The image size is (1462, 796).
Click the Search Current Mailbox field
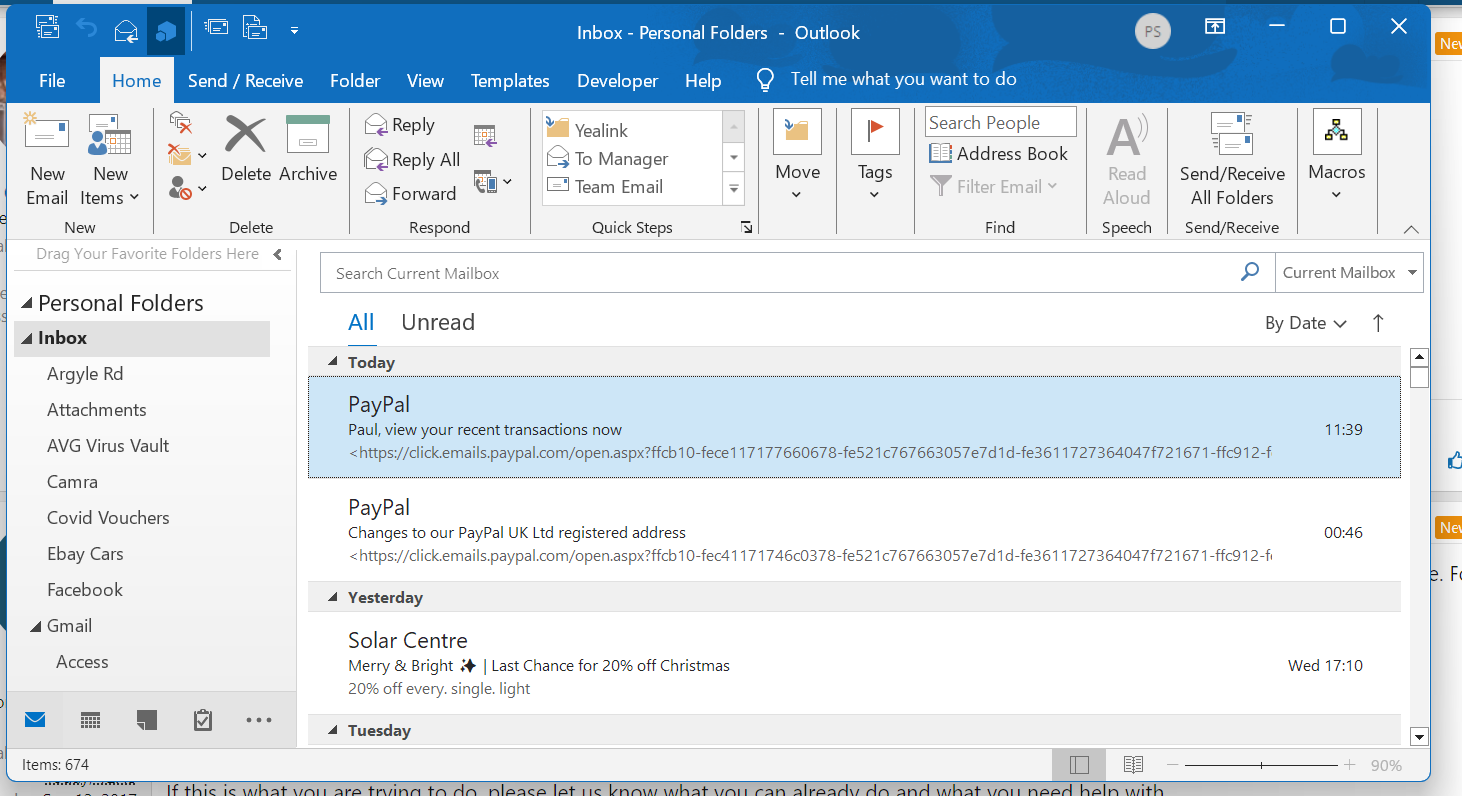[780, 273]
